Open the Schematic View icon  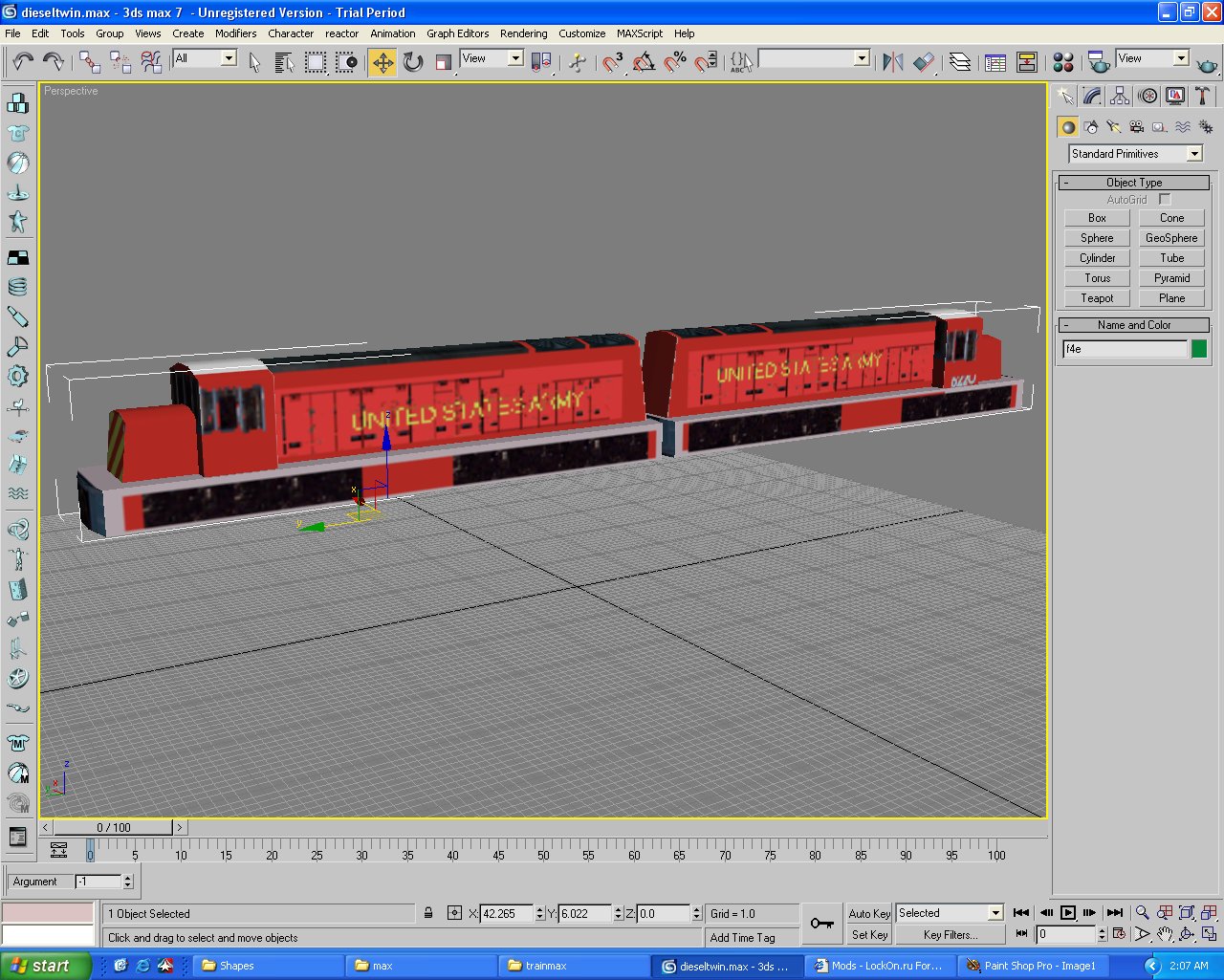pyautogui.click(x=1027, y=62)
